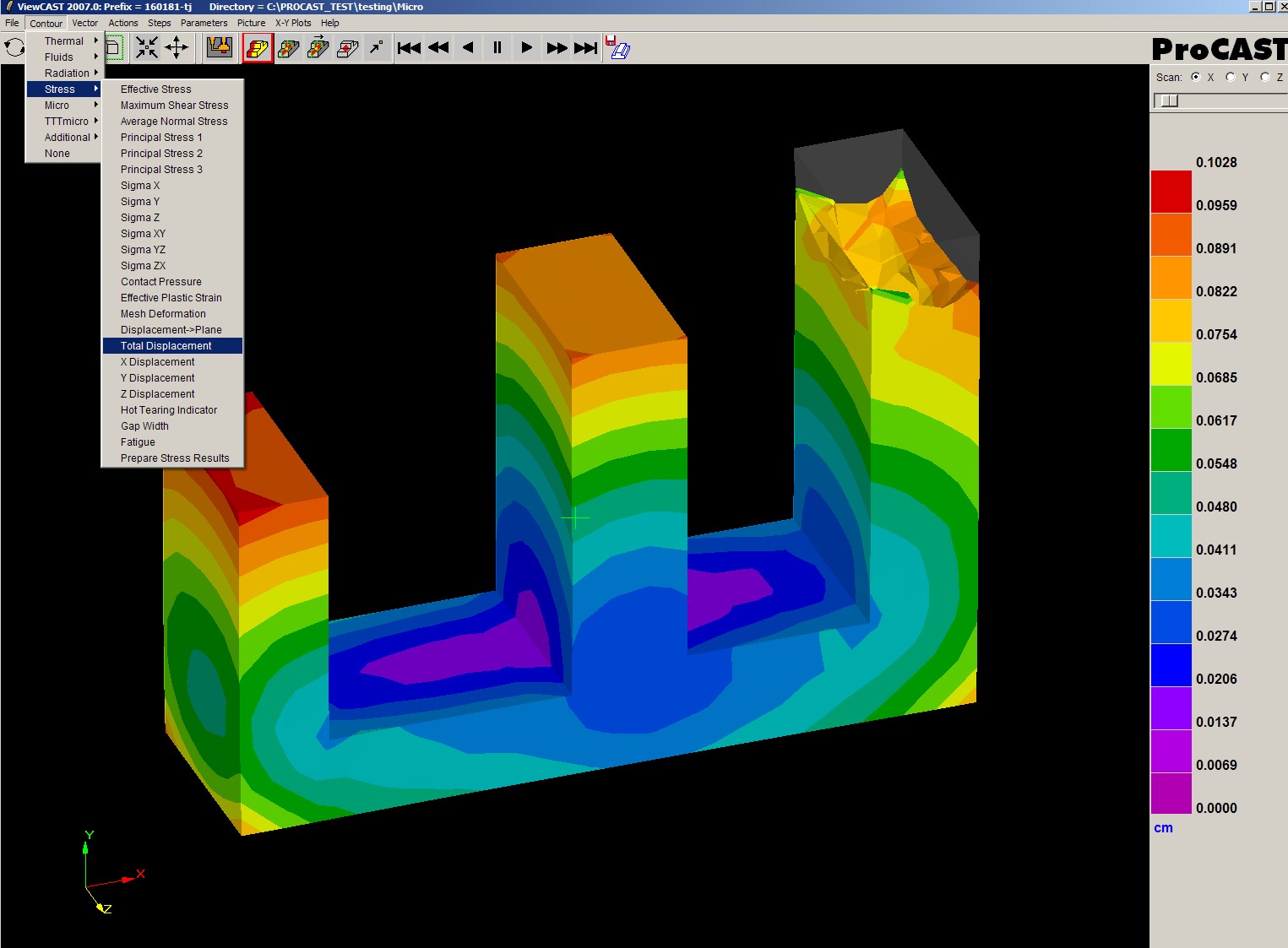Select Hot Tearing Indicator
The width and height of the screenshot is (1288, 948).
pyautogui.click(x=172, y=410)
